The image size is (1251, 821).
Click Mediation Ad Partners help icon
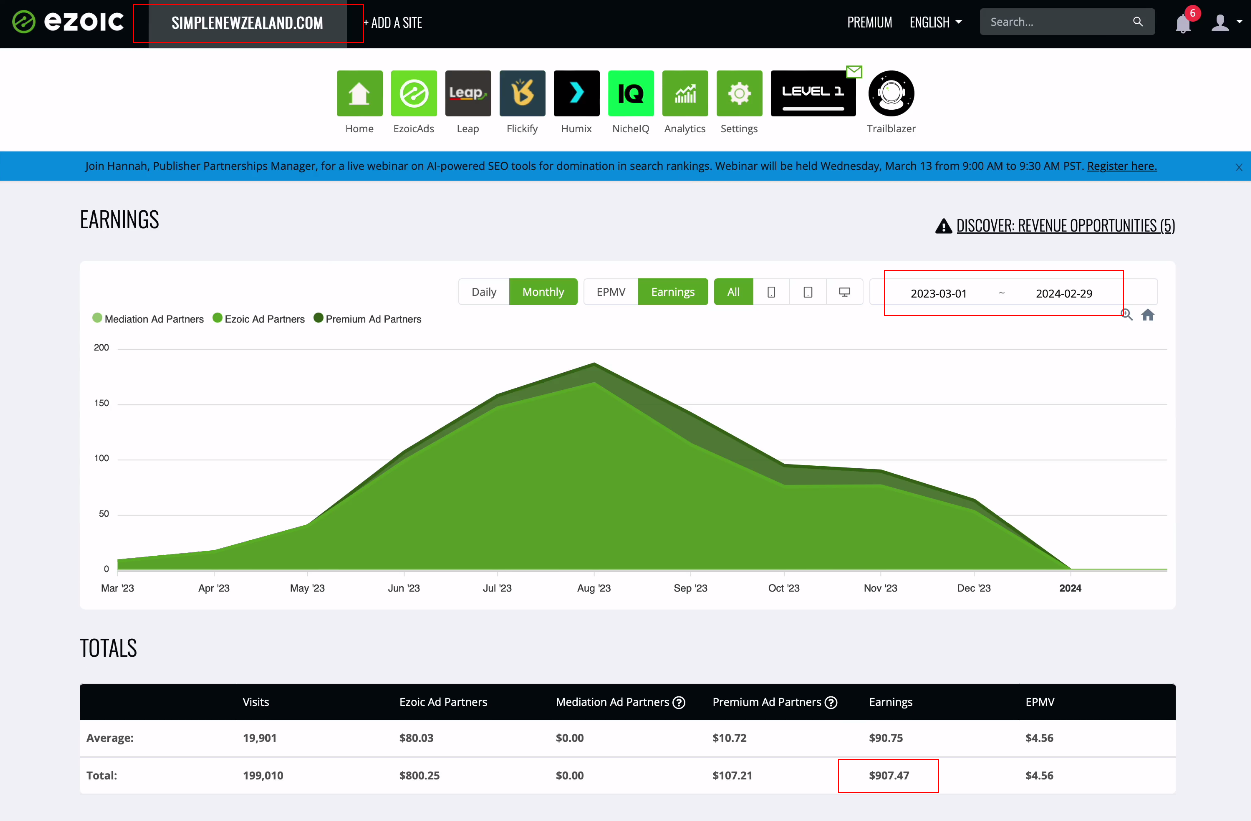pyautogui.click(x=679, y=702)
